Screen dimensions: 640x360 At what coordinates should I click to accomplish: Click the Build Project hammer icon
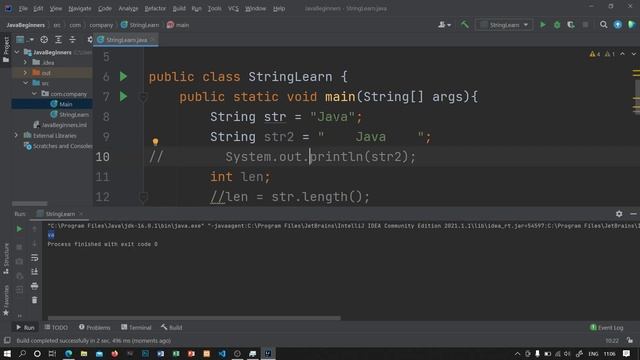click(464, 25)
